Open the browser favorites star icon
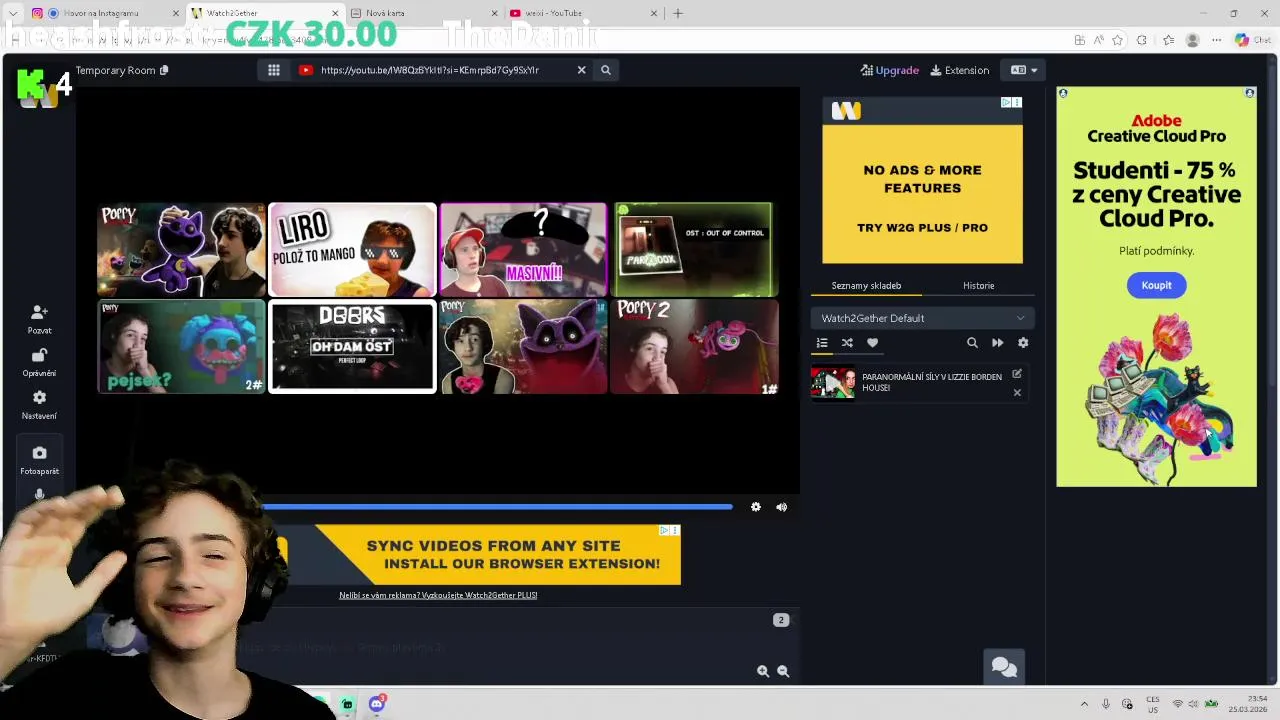Image resolution: width=1280 pixels, height=720 pixels. tap(1117, 40)
